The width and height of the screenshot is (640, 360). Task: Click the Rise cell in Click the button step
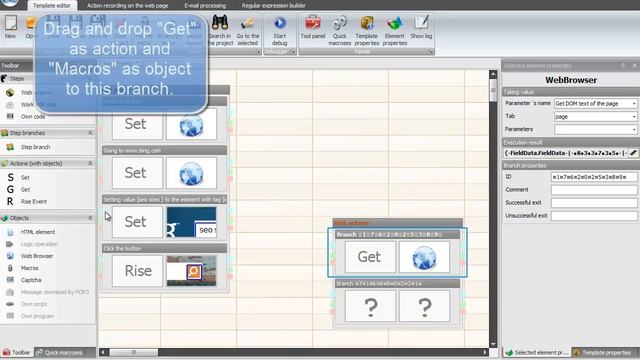(x=137, y=271)
